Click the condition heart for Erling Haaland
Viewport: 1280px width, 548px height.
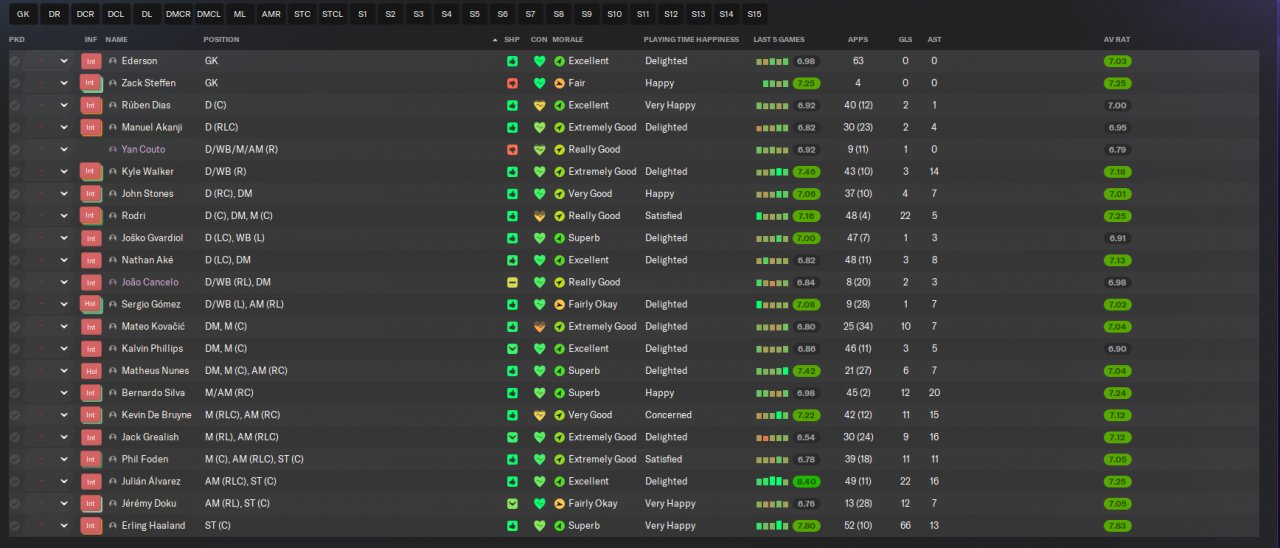click(539, 525)
